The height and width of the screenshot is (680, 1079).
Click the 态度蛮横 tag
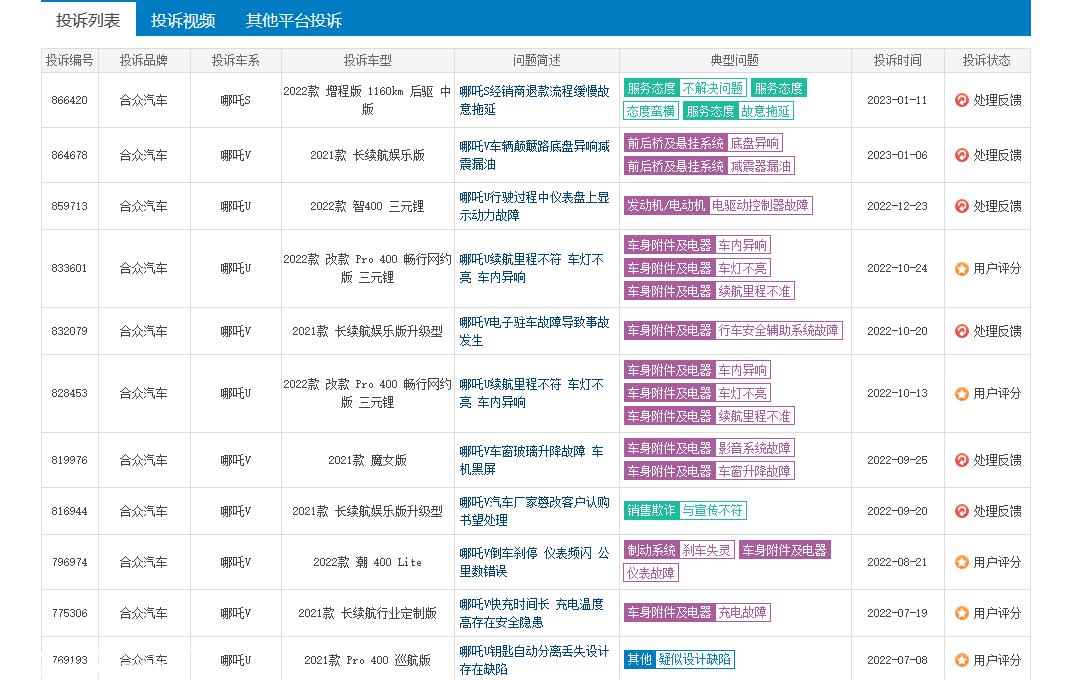[x=651, y=111]
